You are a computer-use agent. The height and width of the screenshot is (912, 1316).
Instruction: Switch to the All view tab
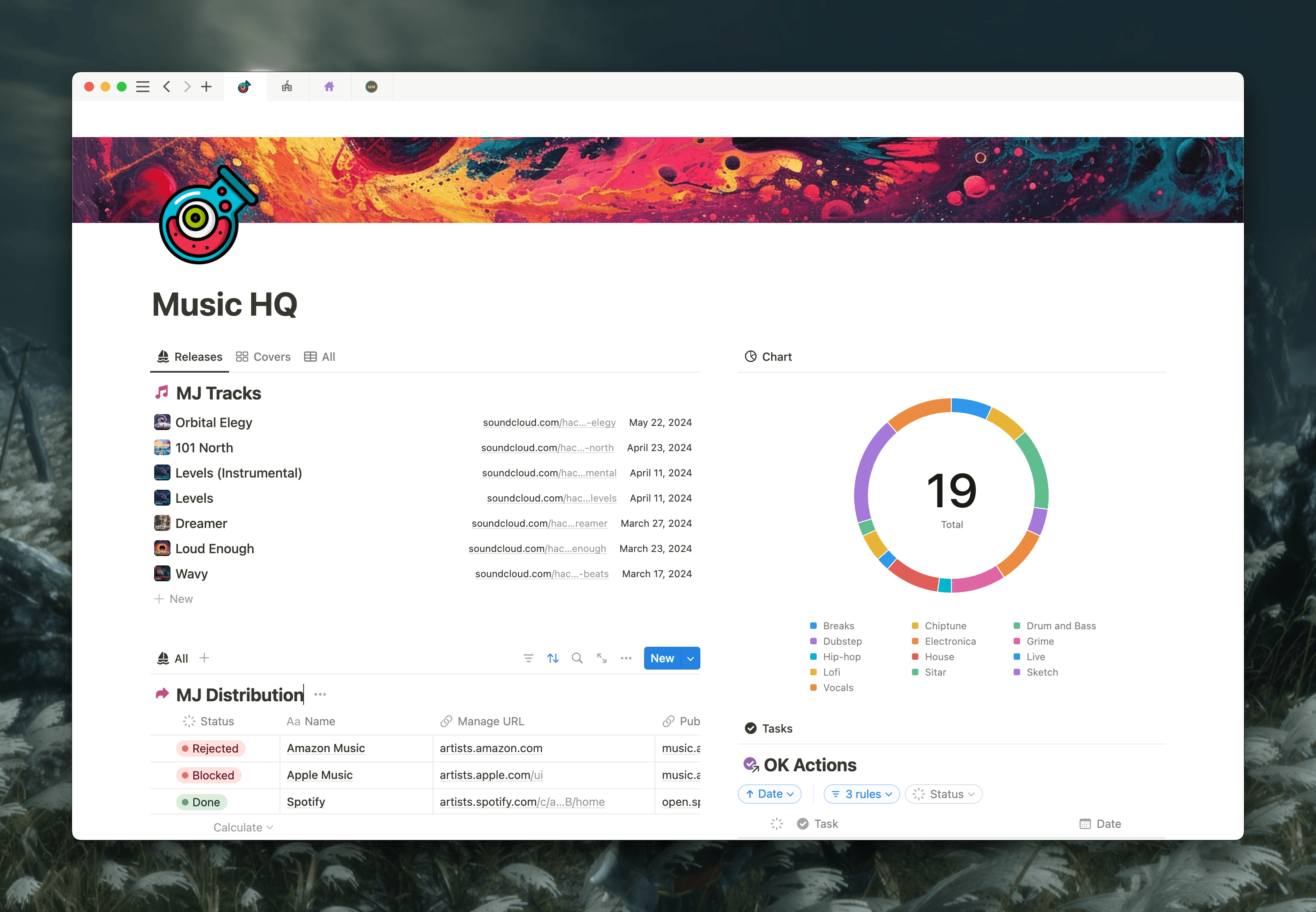(x=319, y=357)
